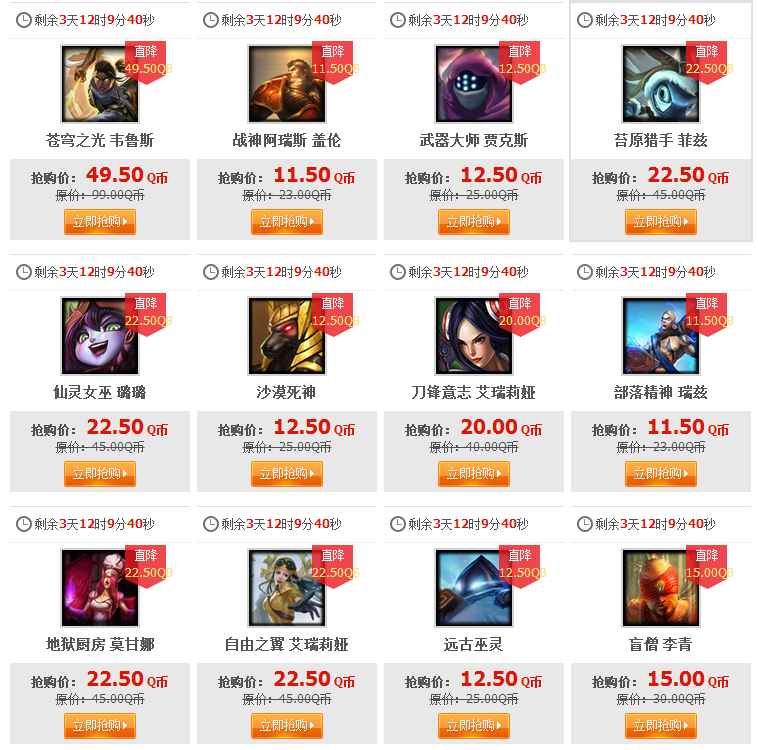View the 刀锋意志 艾瑞莉娅 skin picture
The image size is (758, 750).
pyautogui.click(x=474, y=336)
